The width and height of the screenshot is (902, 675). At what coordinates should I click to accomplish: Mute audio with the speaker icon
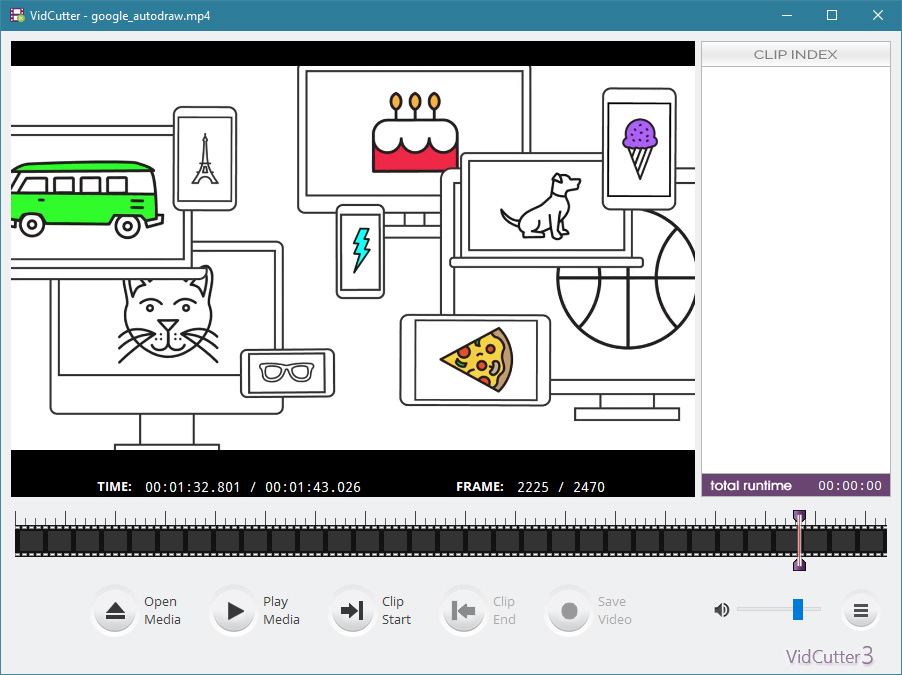pos(721,609)
